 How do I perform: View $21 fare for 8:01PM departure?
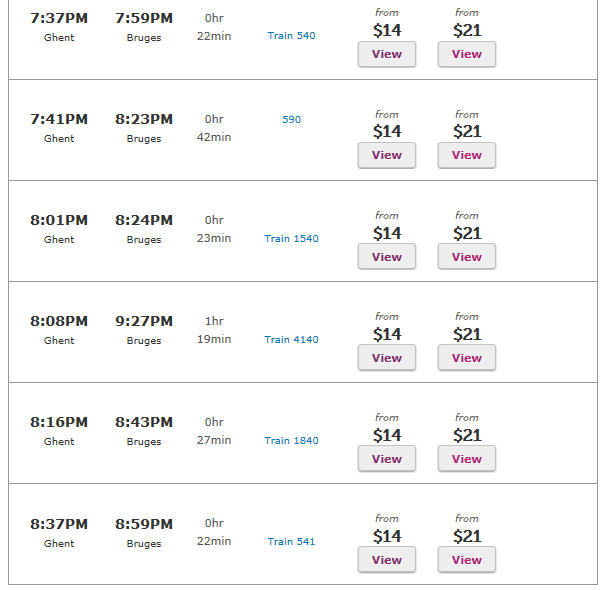click(x=466, y=257)
